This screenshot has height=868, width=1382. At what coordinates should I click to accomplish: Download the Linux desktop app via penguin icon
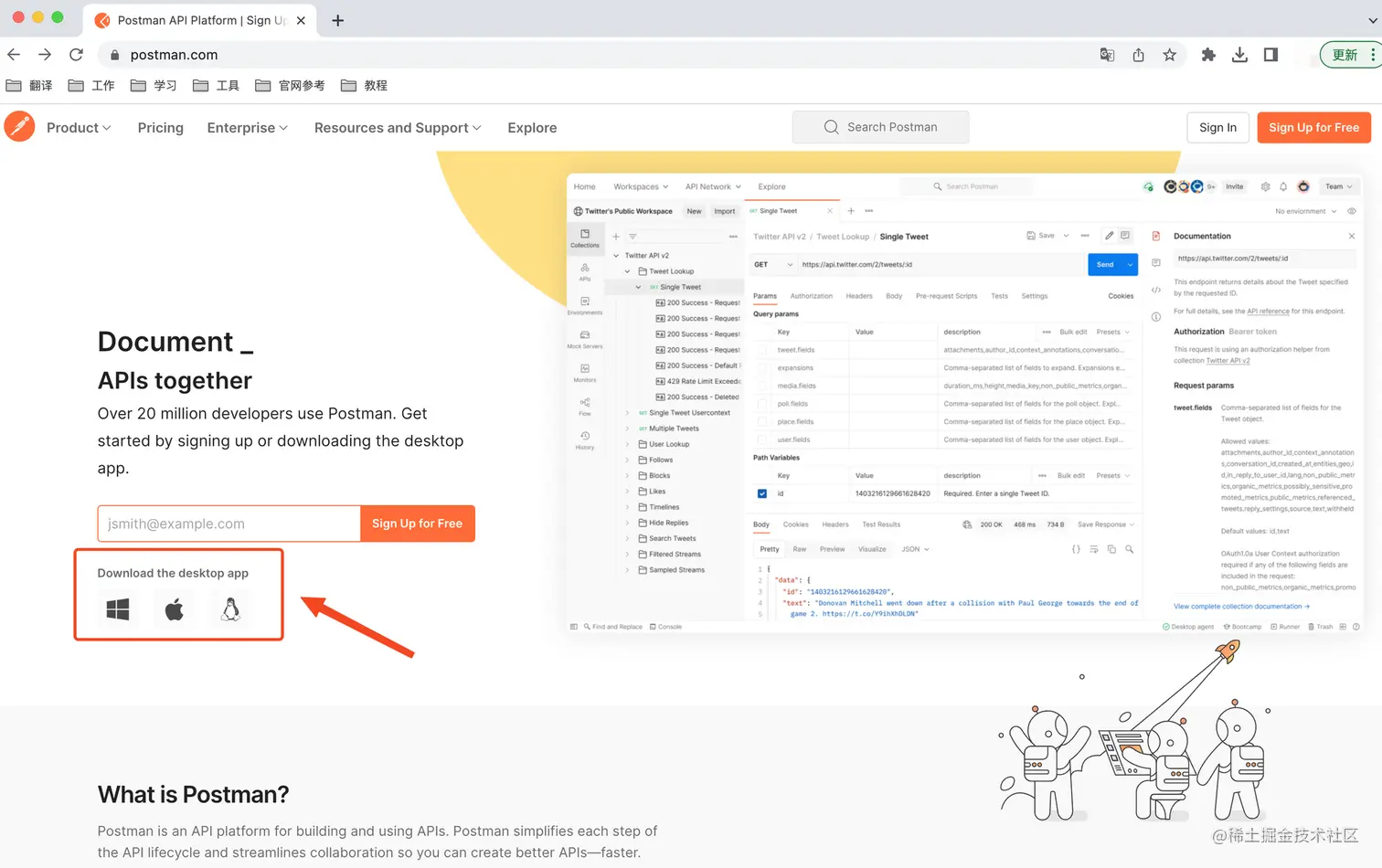(231, 609)
